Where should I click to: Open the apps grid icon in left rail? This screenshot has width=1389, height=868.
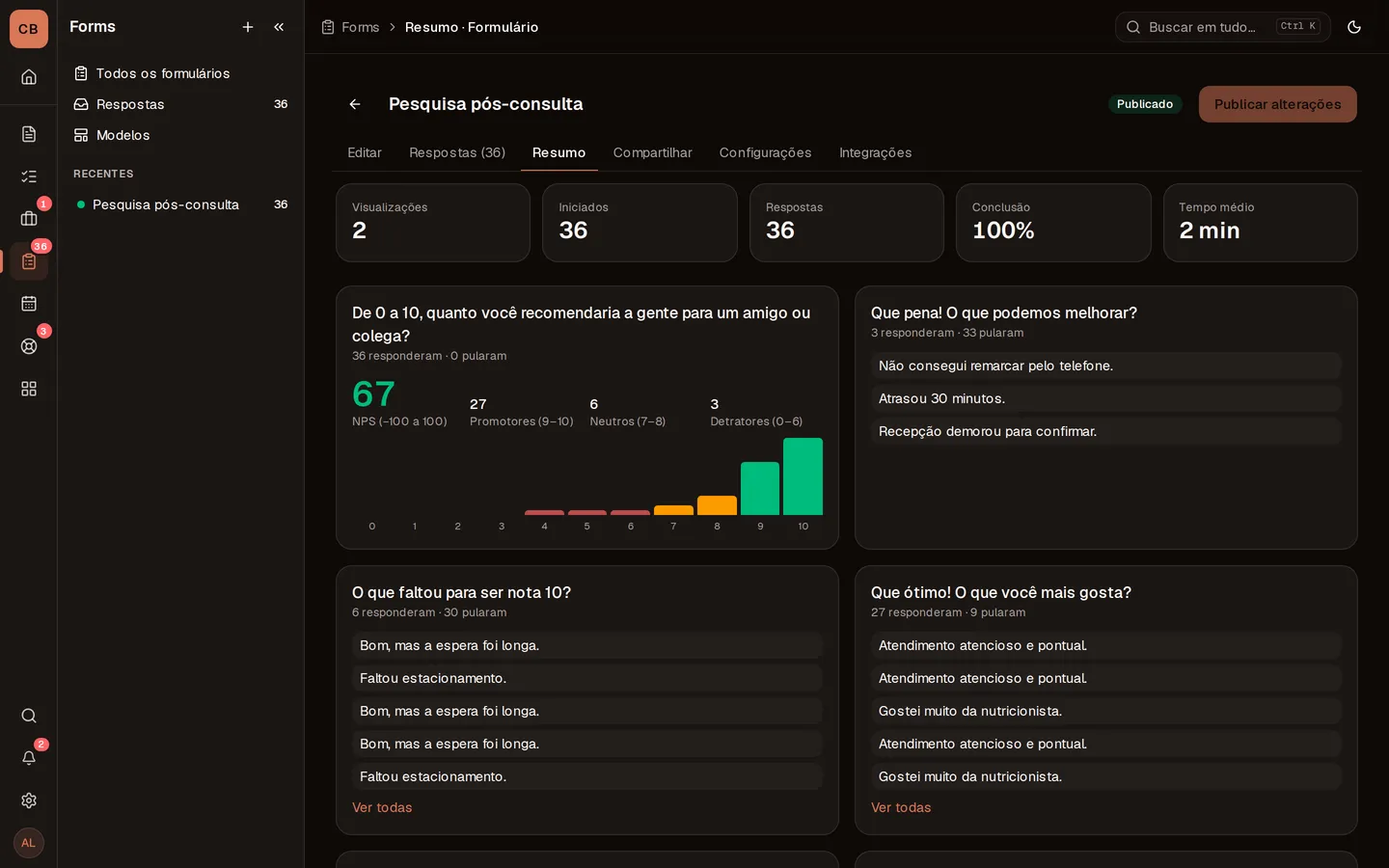(x=29, y=389)
